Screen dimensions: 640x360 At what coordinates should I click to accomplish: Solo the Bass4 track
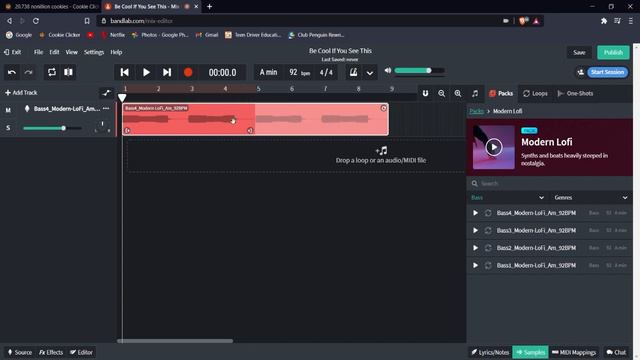tap(8, 128)
